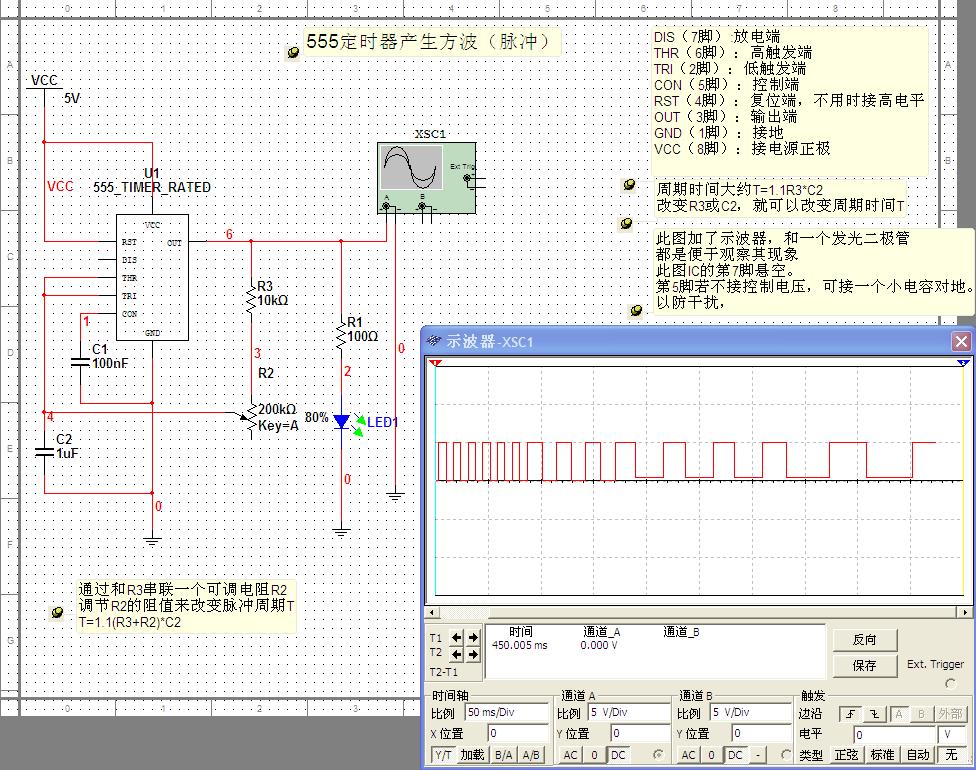Move cursor T2 right with arrow
Screen dimensions: 976x770
473,654
